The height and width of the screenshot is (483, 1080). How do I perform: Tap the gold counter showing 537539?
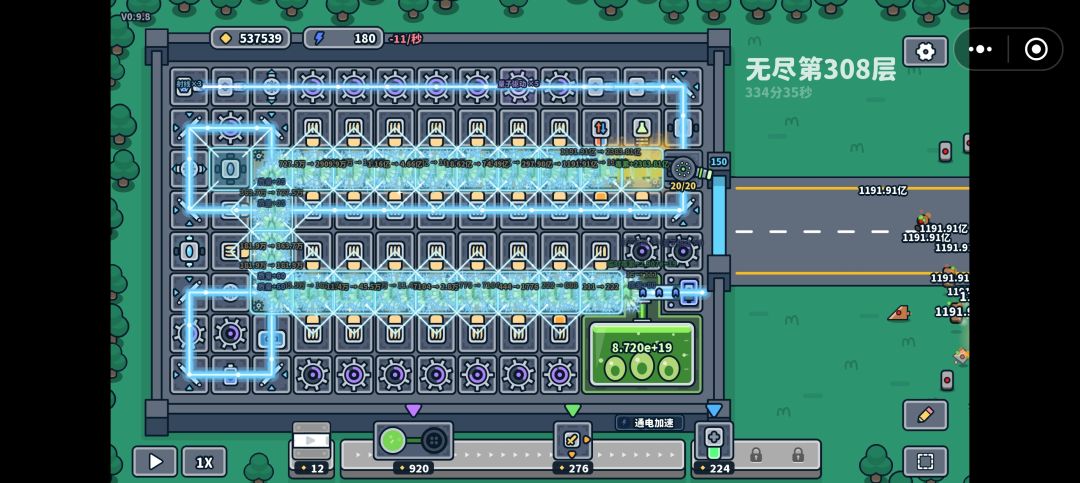(x=250, y=39)
